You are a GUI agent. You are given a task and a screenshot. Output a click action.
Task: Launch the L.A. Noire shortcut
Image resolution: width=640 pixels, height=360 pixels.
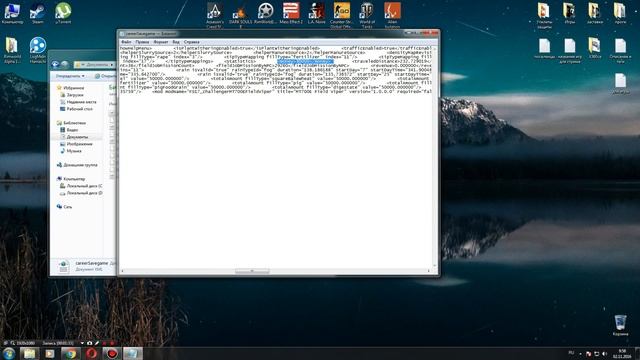click(316, 13)
